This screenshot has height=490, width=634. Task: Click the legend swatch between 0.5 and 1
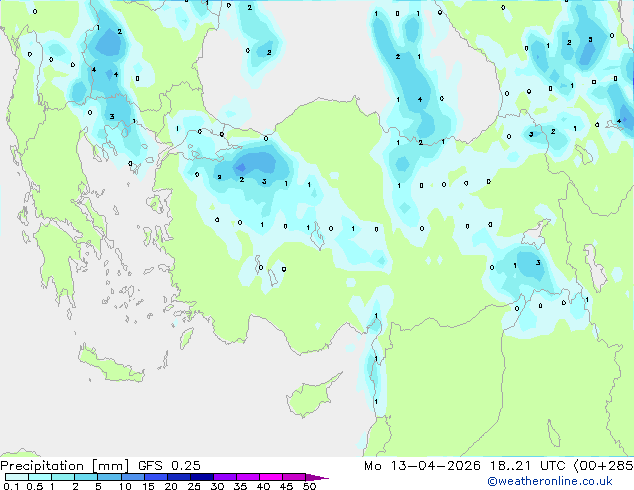click(x=40, y=477)
